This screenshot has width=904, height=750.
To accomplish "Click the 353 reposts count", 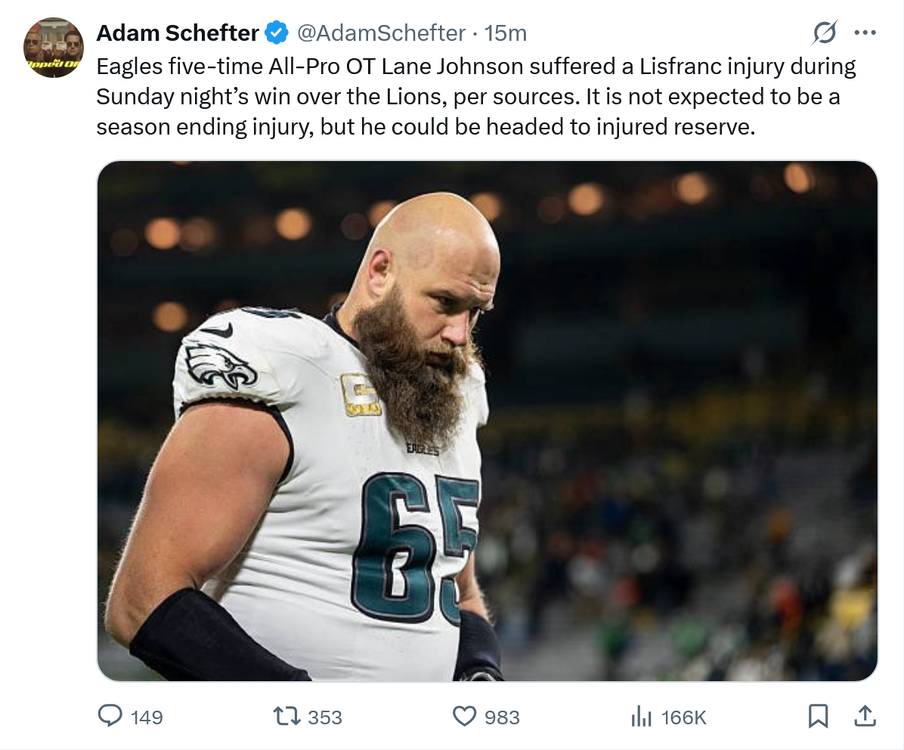I will [325, 717].
